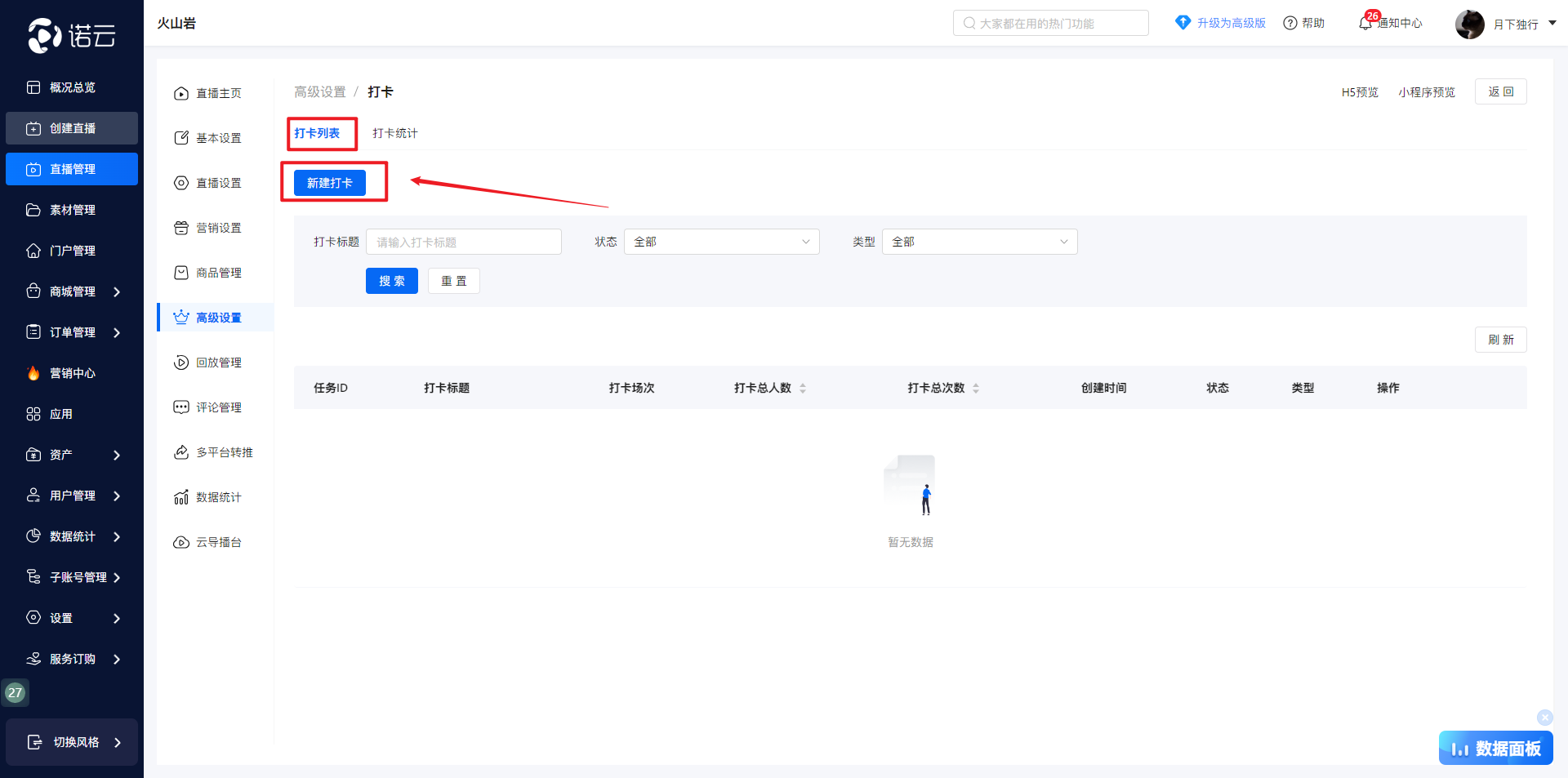1568x778 pixels.
Task: Close the data panel floating widget
Action: coord(1544,717)
